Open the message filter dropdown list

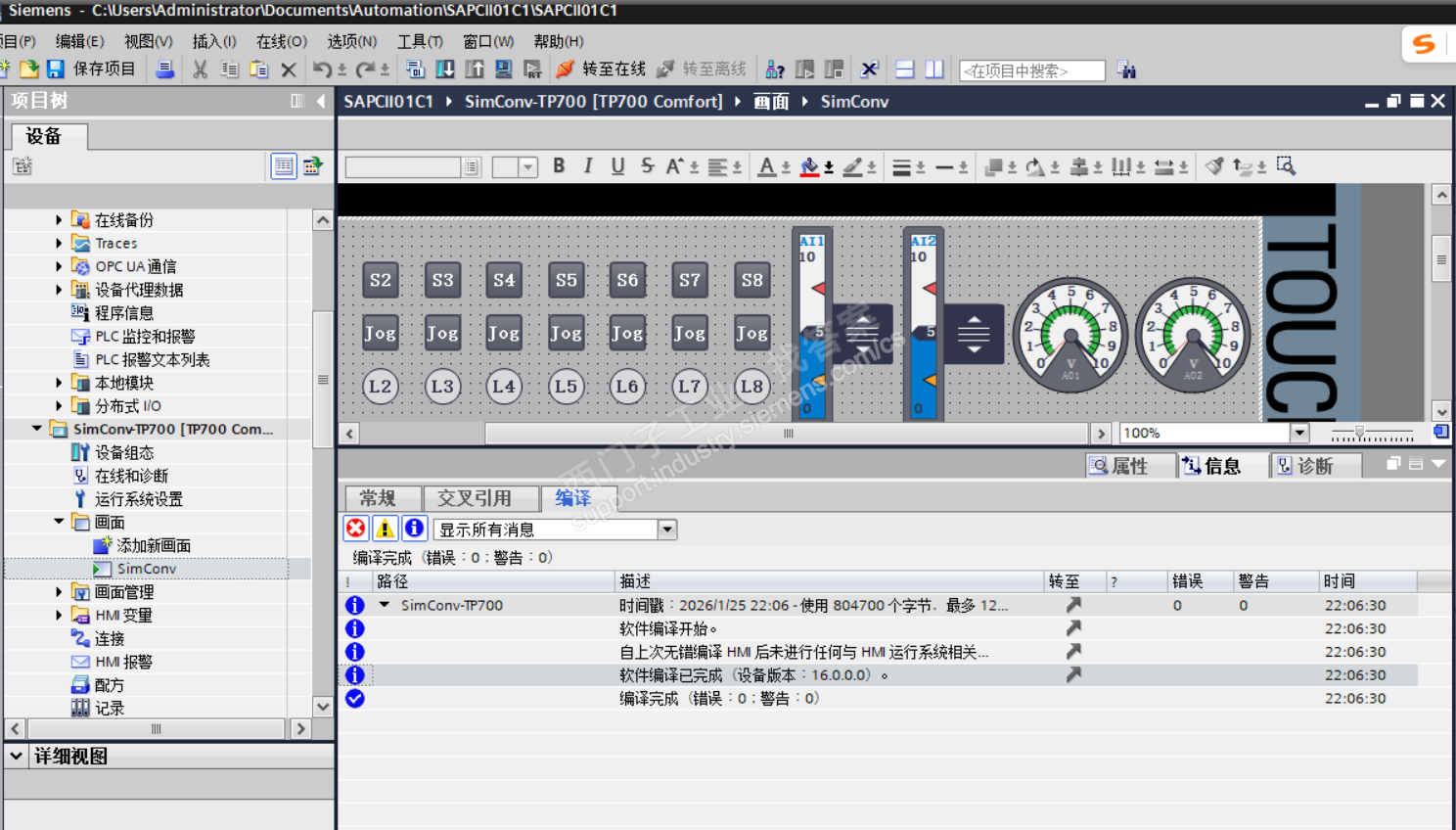click(x=667, y=530)
